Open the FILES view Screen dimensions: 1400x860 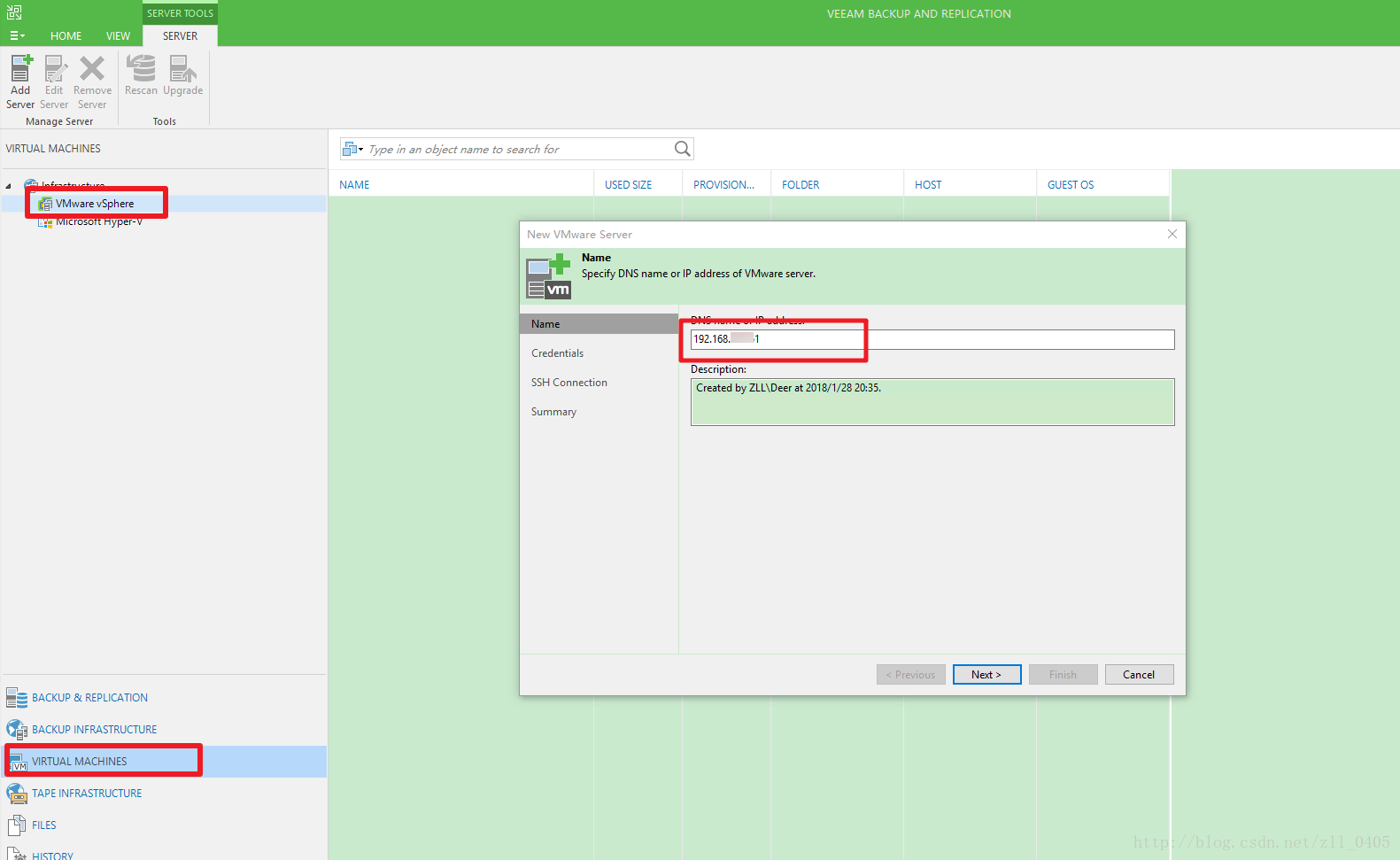[x=164, y=825]
